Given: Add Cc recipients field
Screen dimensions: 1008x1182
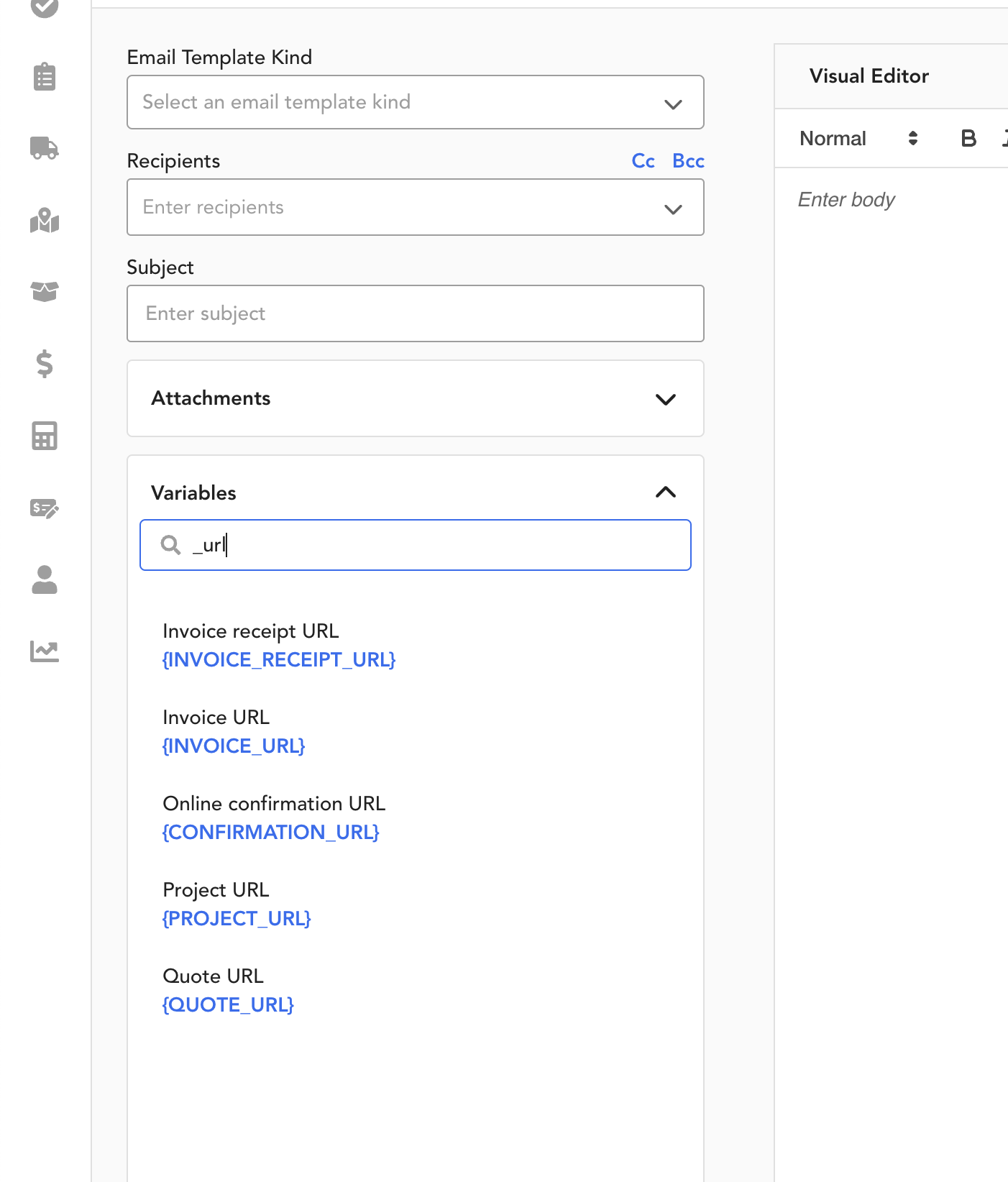Looking at the screenshot, I should pyautogui.click(x=643, y=161).
